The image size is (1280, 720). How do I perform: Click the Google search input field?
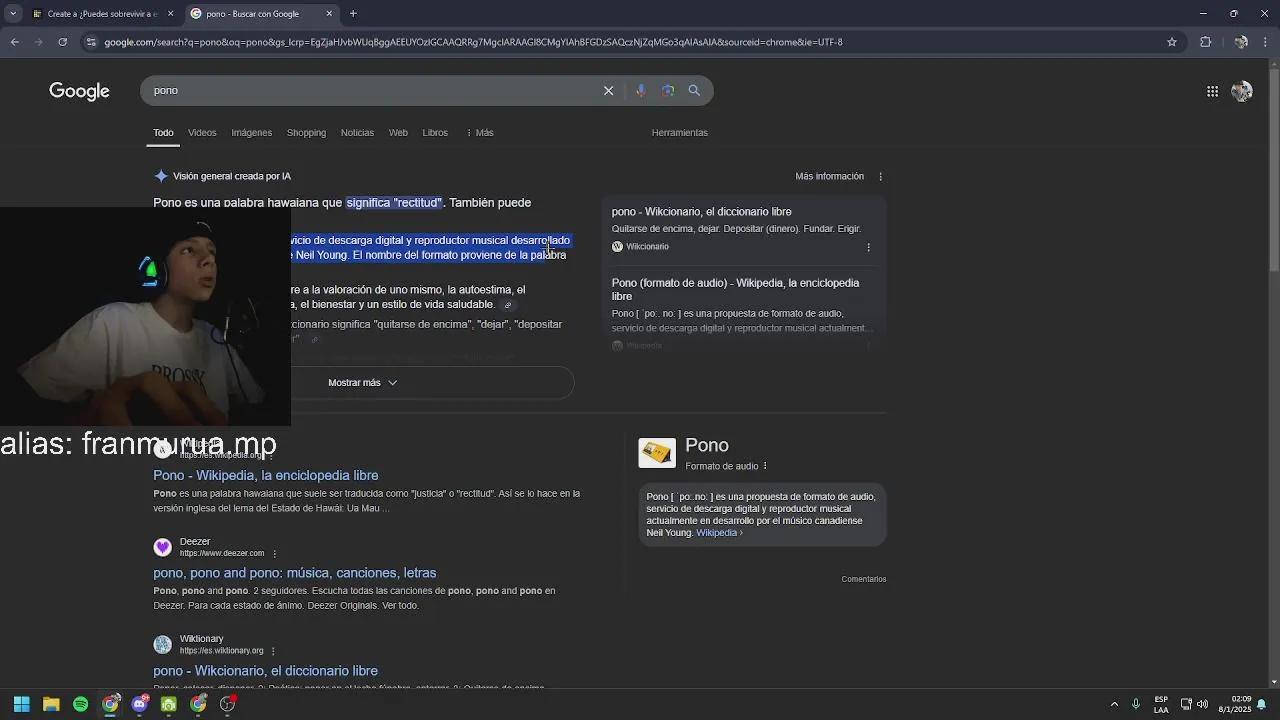(x=370, y=91)
